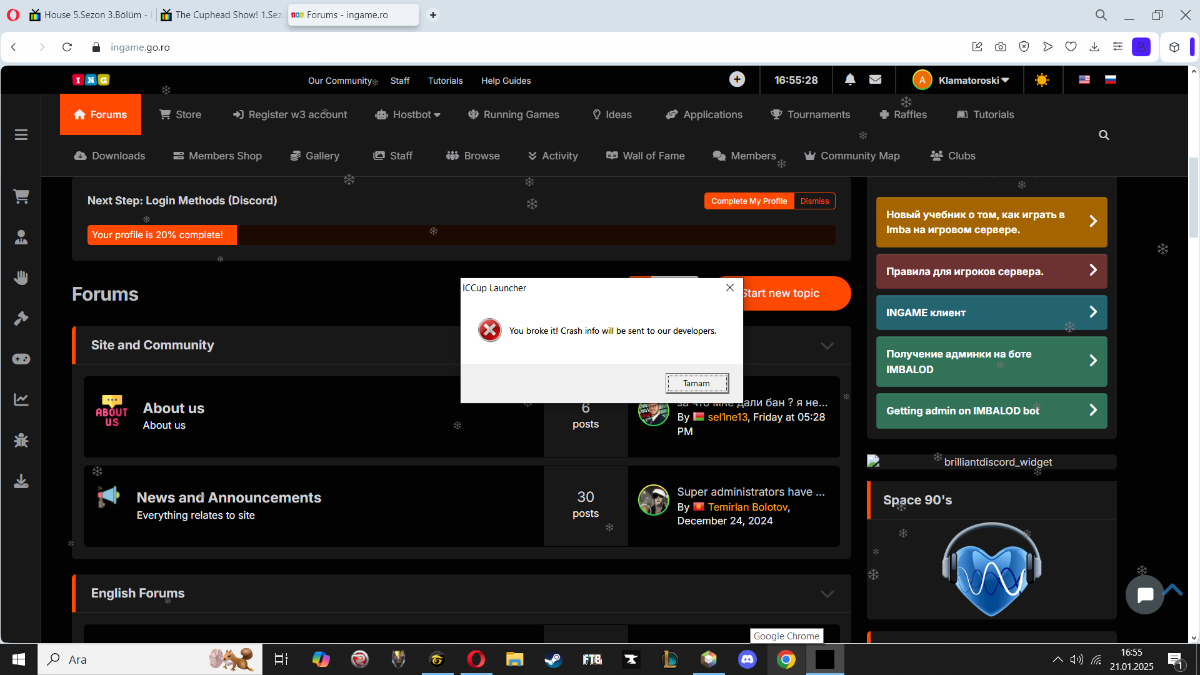Switch language with the Russian flag

click(x=1110, y=80)
